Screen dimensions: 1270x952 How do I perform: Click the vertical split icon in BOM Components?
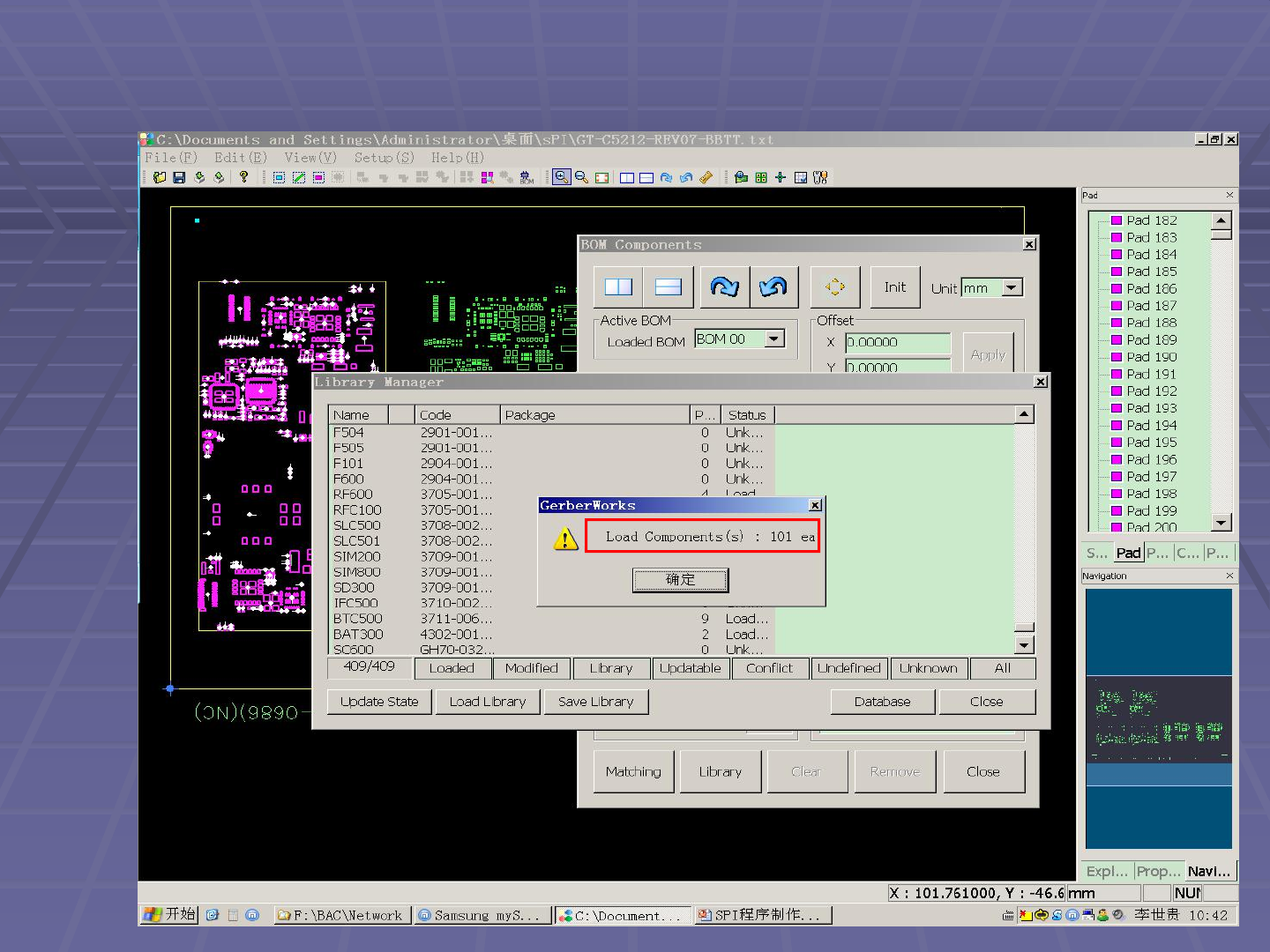click(618, 287)
